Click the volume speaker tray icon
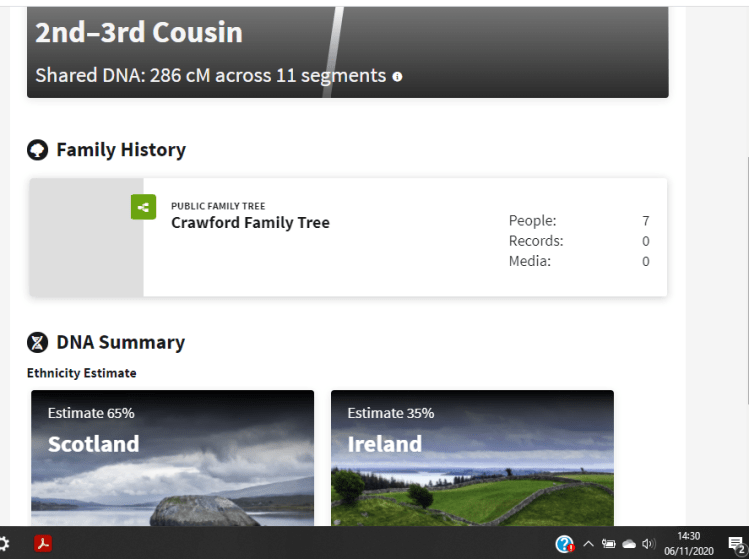 coord(649,544)
